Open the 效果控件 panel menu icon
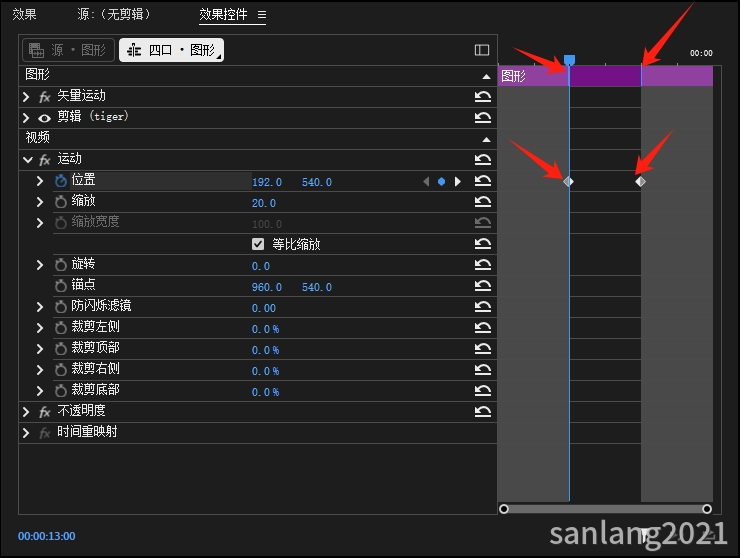The width and height of the screenshot is (740, 558). click(262, 15)
